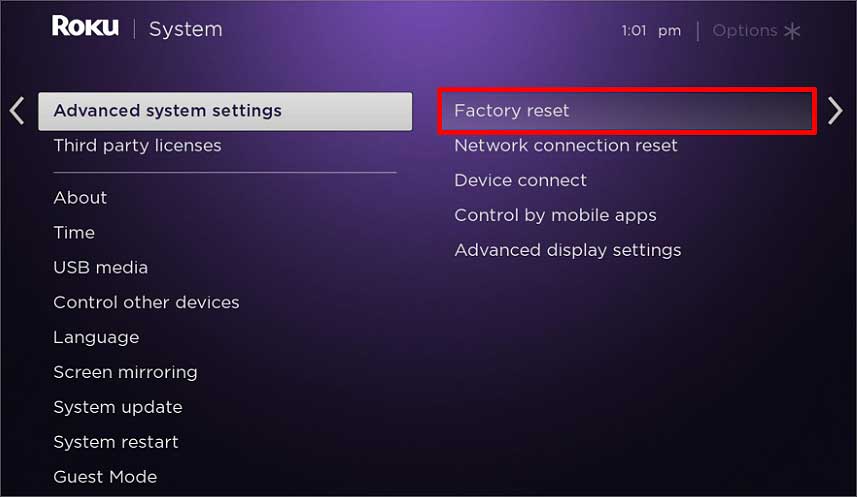
Task: Open the About menu item
Action: pyautogui.click(x=80, y=198)
